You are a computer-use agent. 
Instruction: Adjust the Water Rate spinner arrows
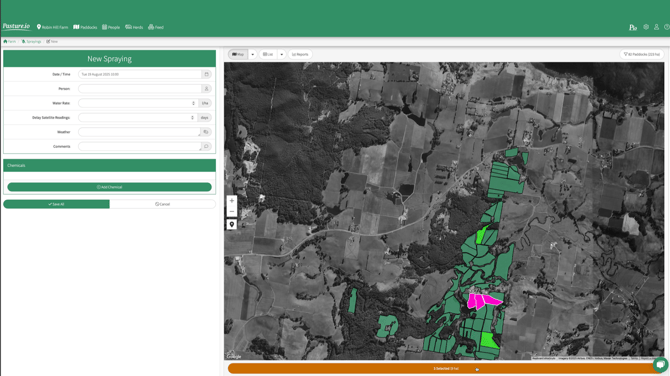click(x=193, y=103)
